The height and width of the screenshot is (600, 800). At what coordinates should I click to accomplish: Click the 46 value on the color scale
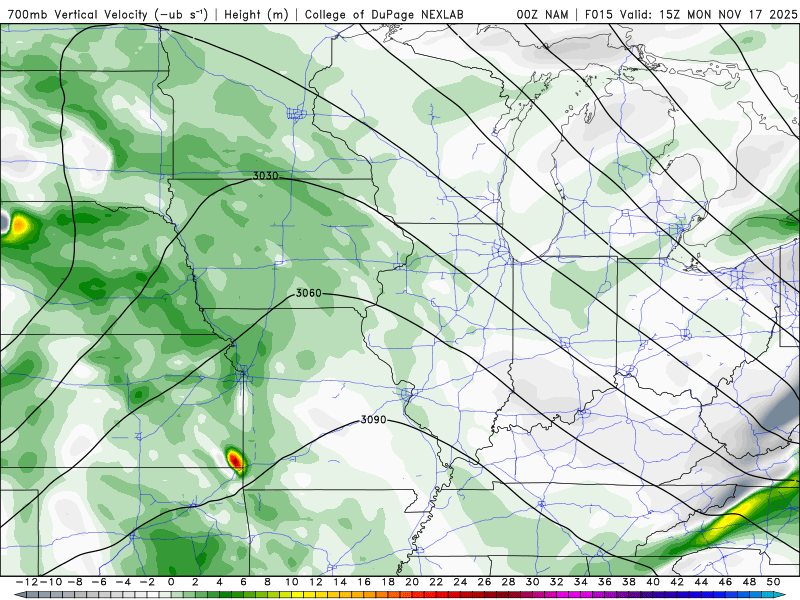coord(726,582)
